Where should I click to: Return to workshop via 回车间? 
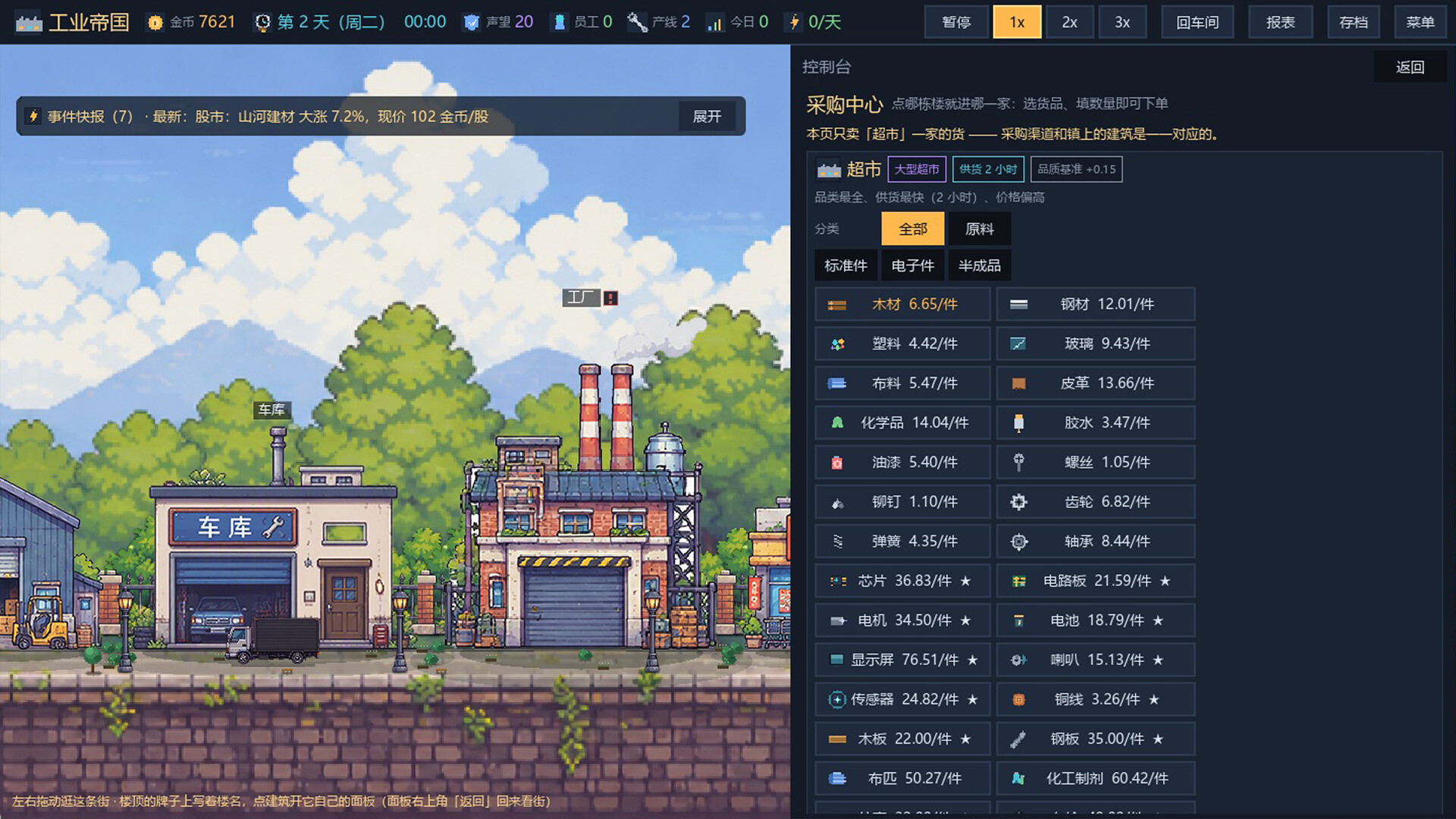[x=1198, y=22]
